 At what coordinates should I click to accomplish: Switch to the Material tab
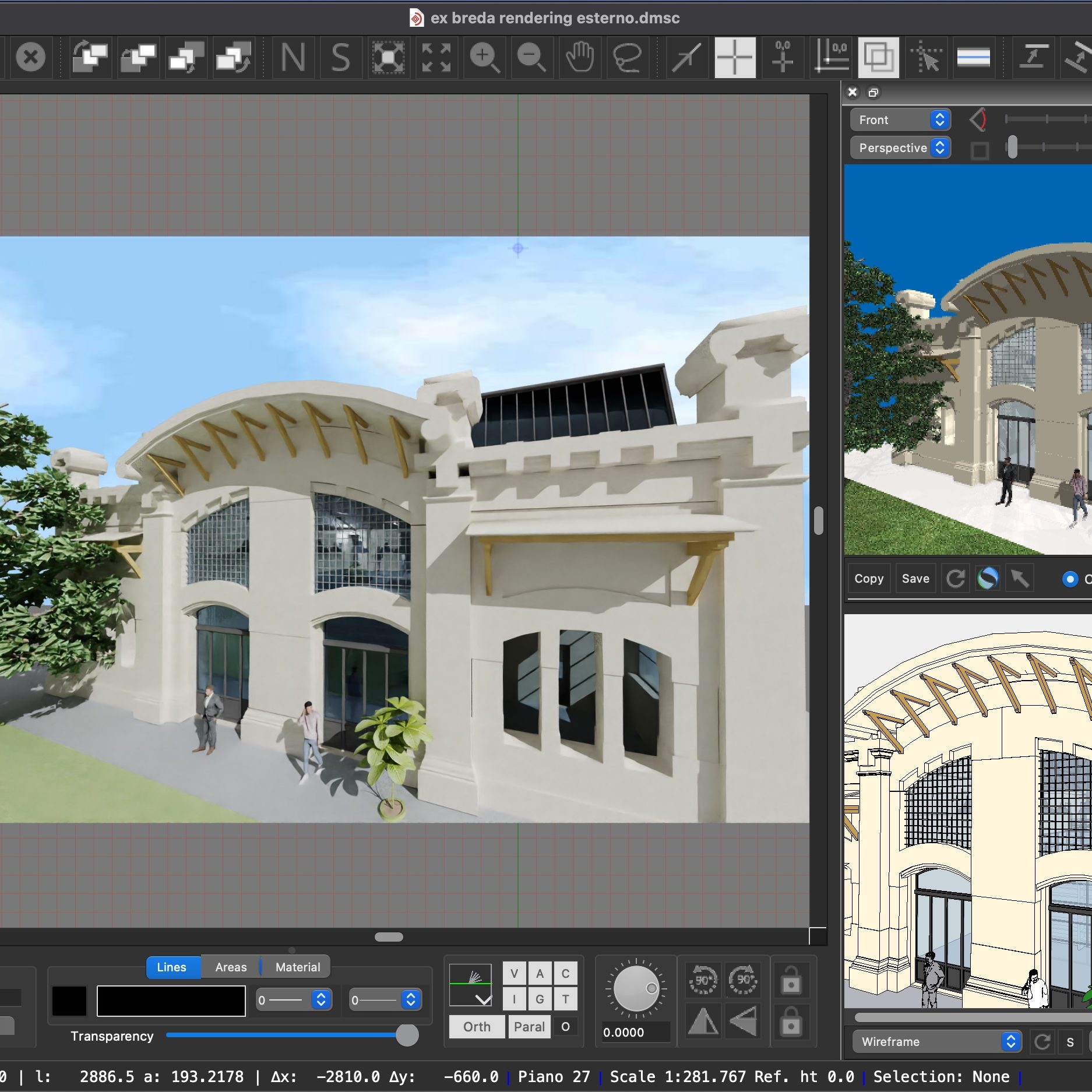coord(297,967)
